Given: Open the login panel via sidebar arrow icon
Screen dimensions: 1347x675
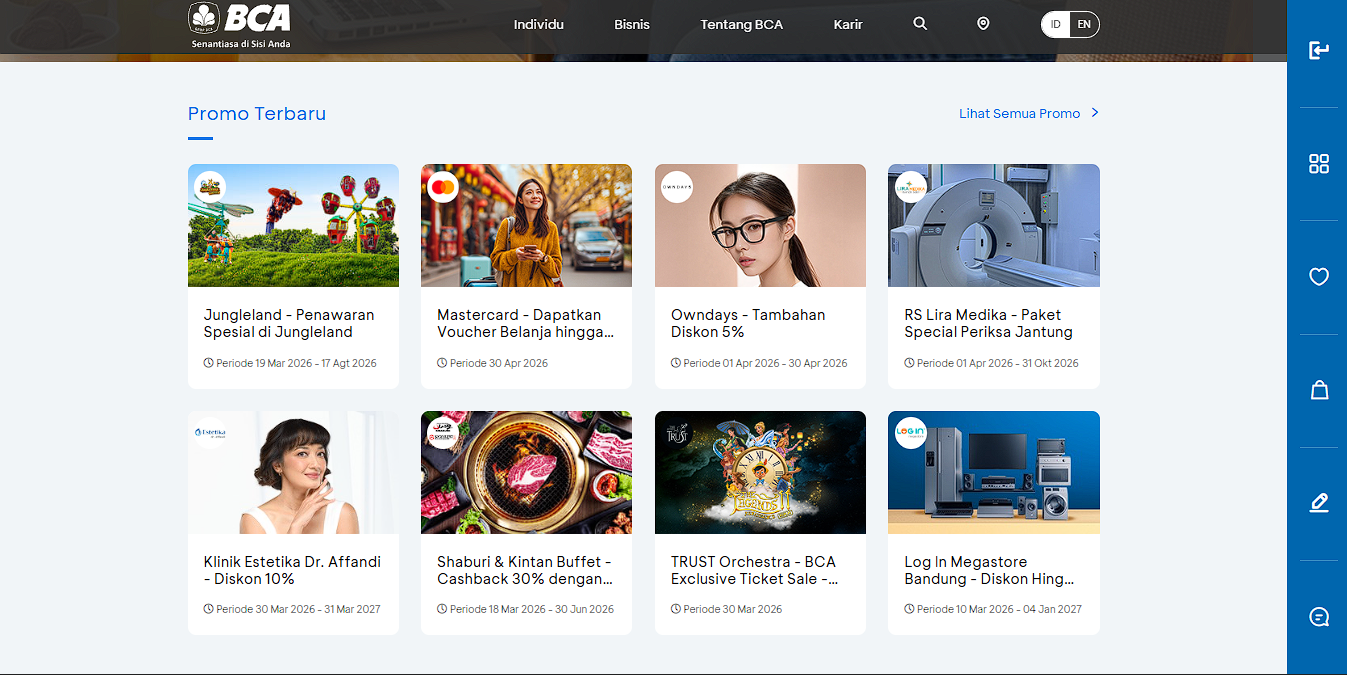Looking at the screenshot, I should coord(1318,48).
